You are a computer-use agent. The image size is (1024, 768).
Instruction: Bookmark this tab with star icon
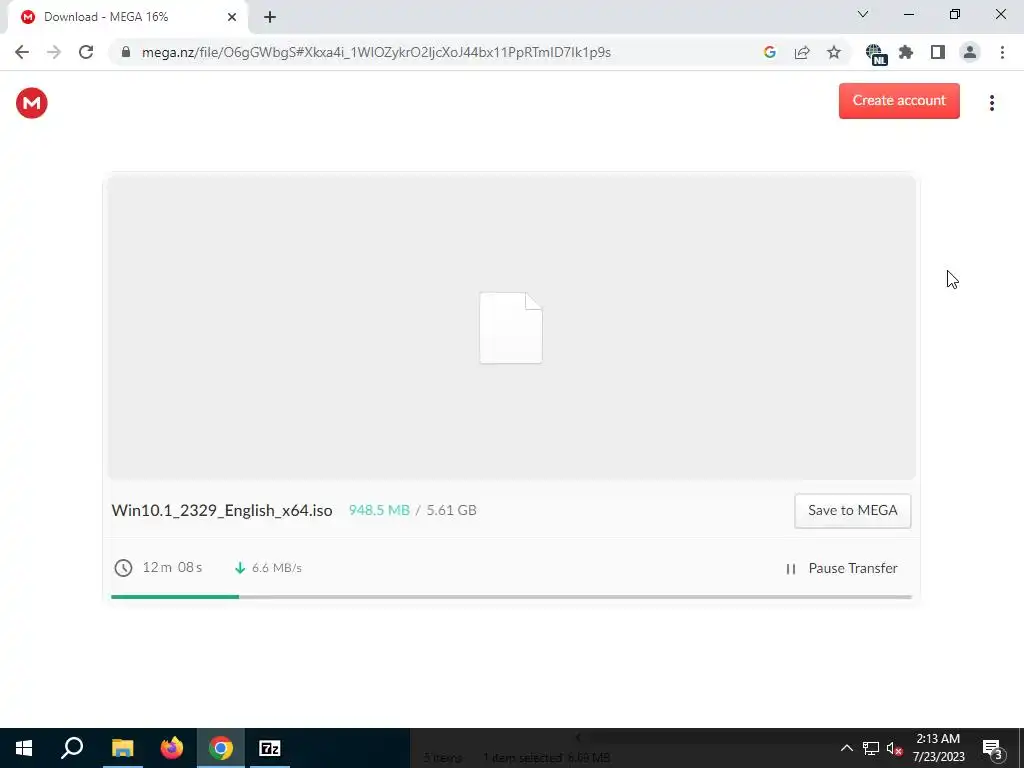[x=834, y=52]
